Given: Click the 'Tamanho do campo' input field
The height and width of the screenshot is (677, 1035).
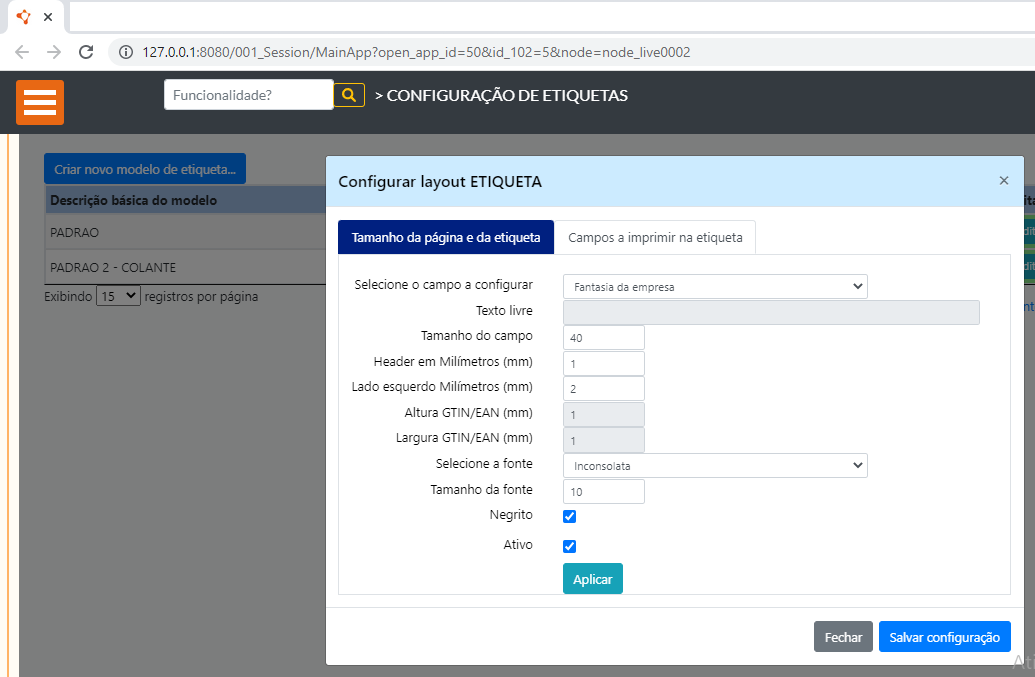Looking at the screenshot, I should 604,338.
